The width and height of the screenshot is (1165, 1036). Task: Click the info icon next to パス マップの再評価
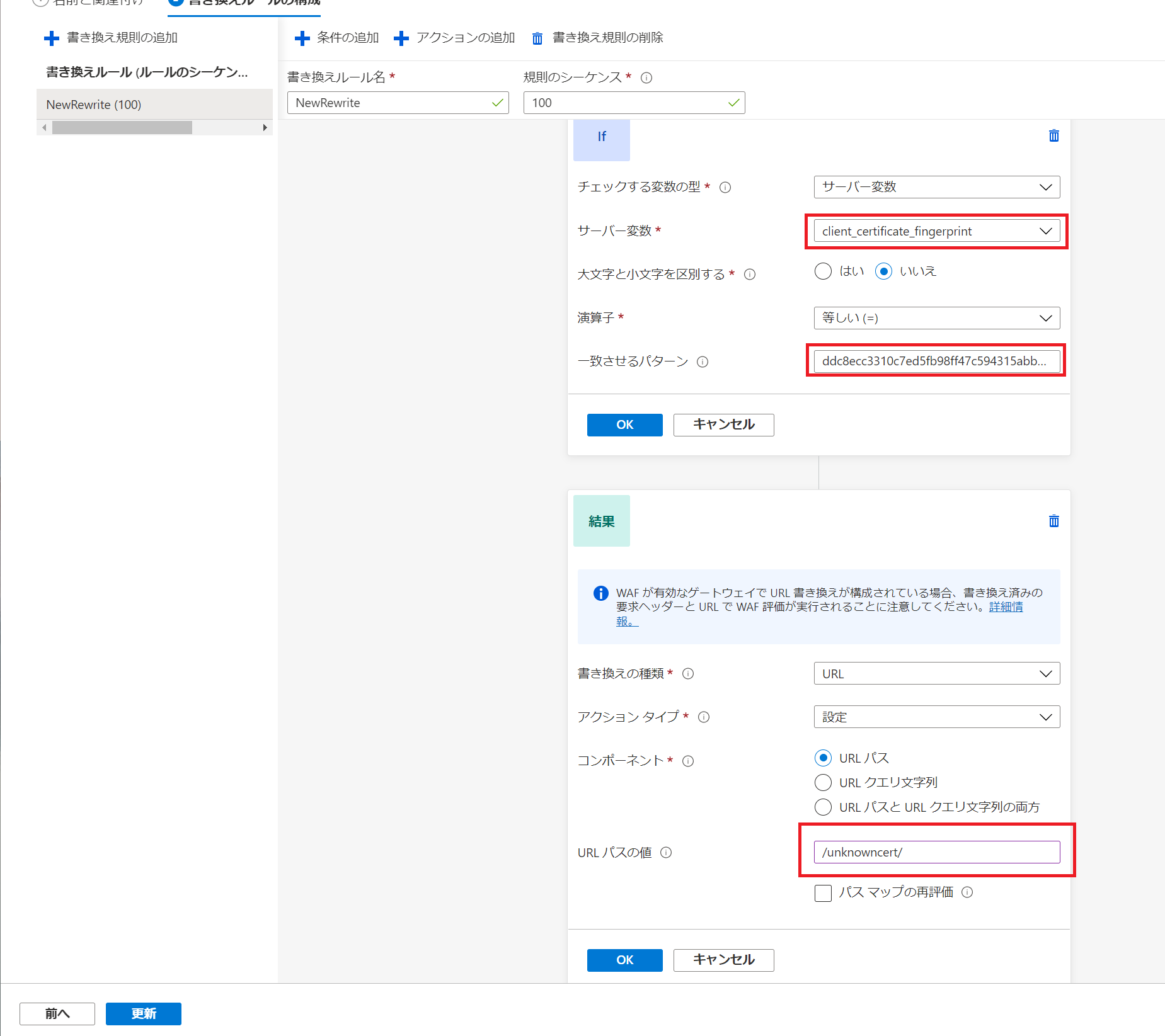coord(967,892)
